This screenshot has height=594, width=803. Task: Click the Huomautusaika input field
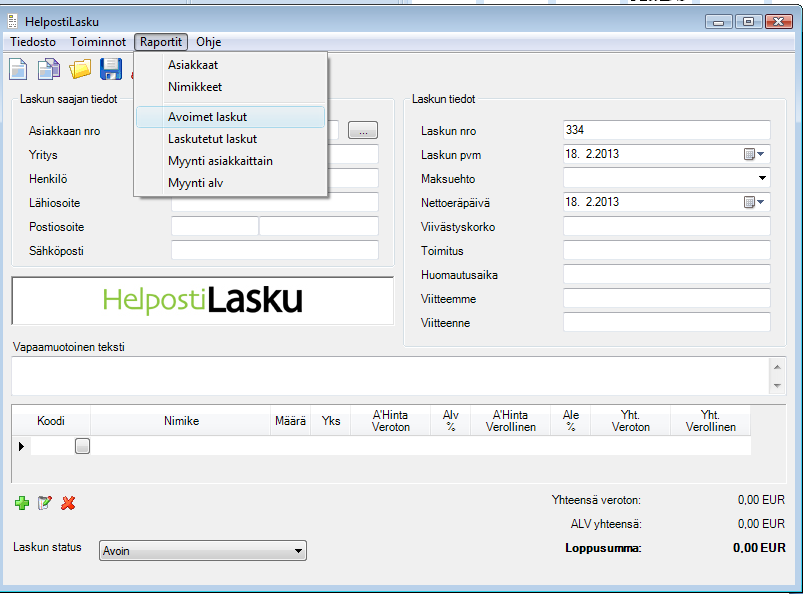[x=667, y=274]
